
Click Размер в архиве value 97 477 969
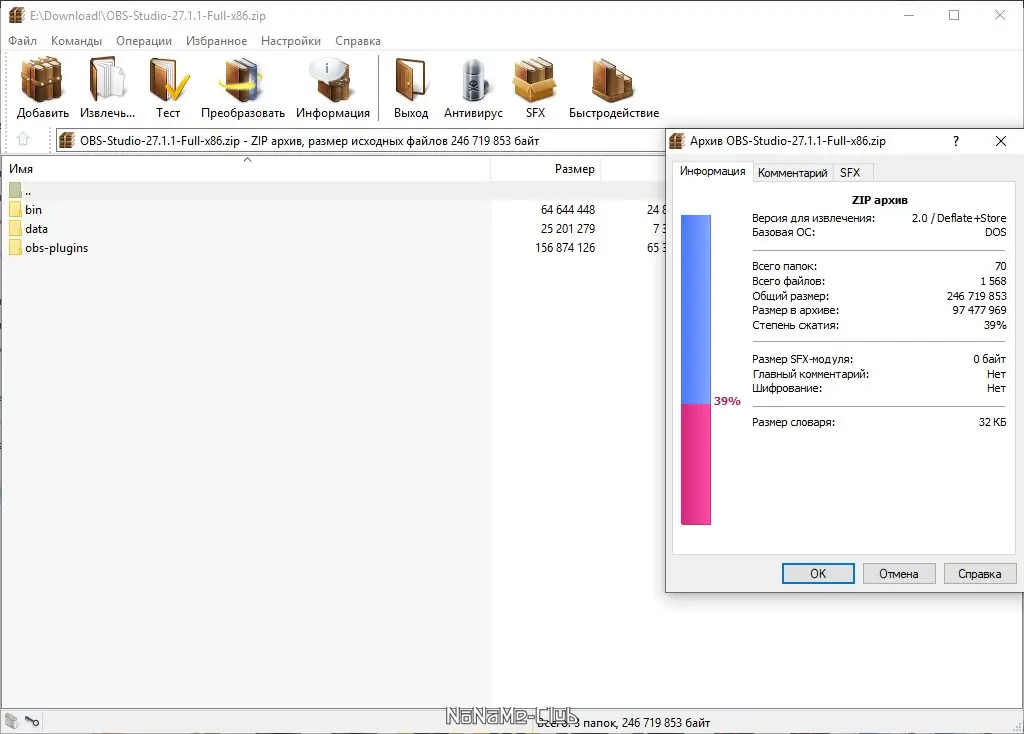(979, 310)
